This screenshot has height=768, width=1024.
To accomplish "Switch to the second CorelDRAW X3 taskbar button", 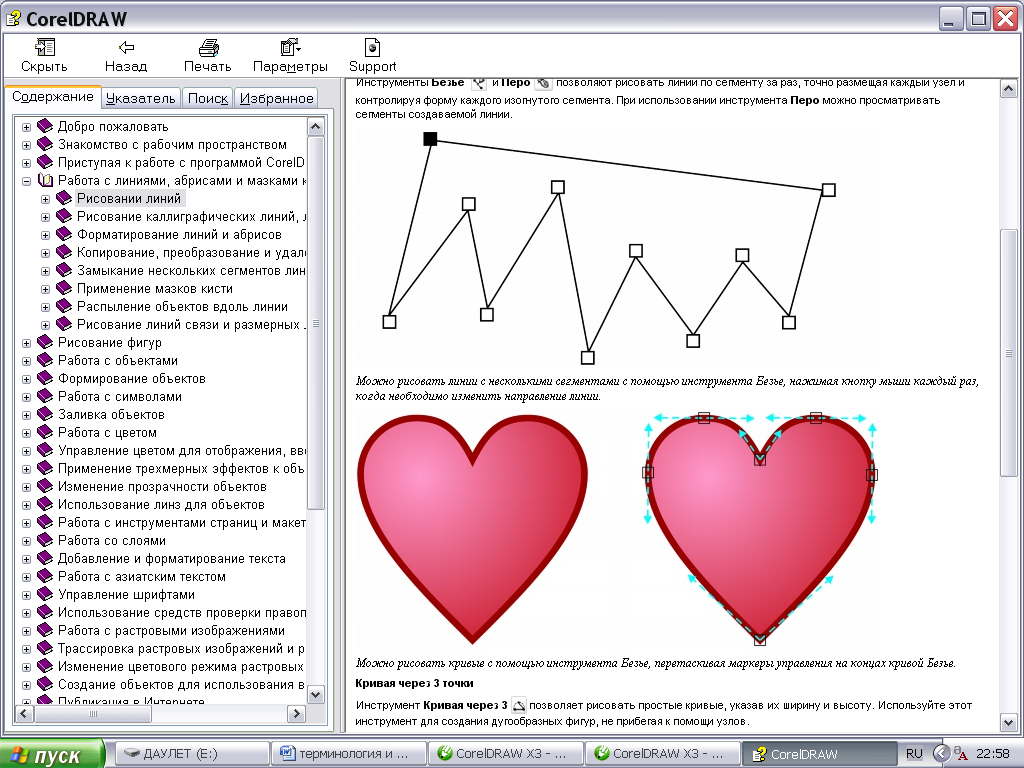I will 662,754.
